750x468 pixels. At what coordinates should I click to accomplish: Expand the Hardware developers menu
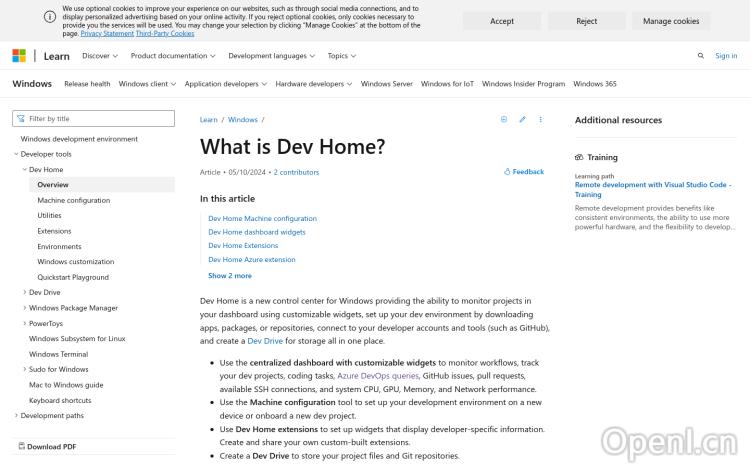coord(313,84)
